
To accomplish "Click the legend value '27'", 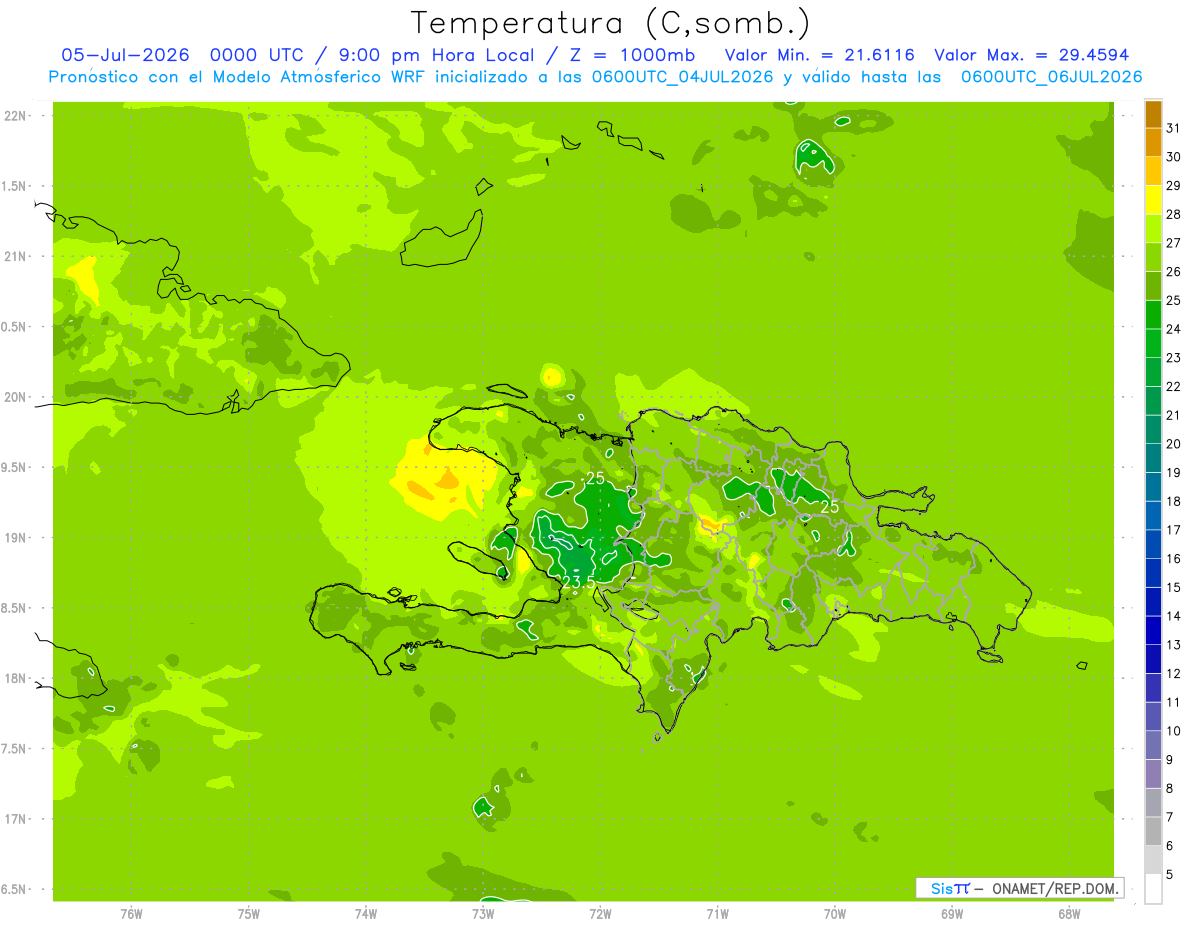I will tap(1173, 243).
